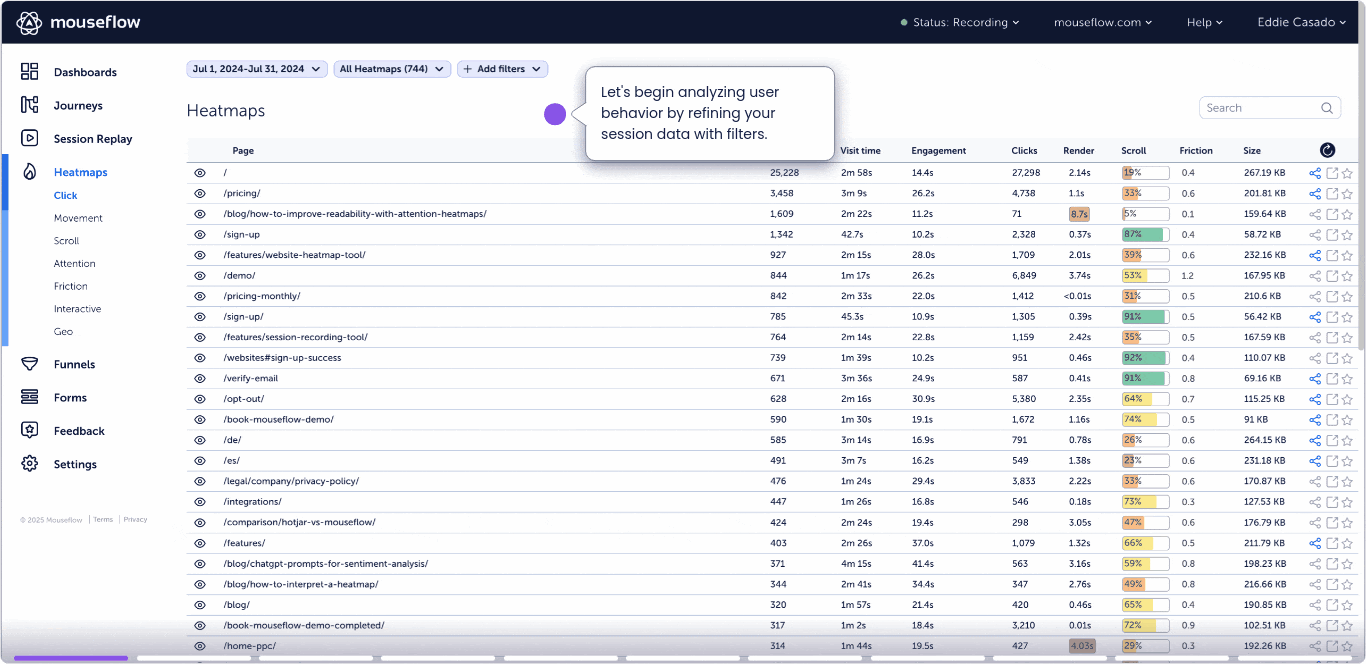Screen dimensions: 1366x664
Task: Open mouseflow.com site dropdown
Action: pyautogui.click(x=1103, y=22)
